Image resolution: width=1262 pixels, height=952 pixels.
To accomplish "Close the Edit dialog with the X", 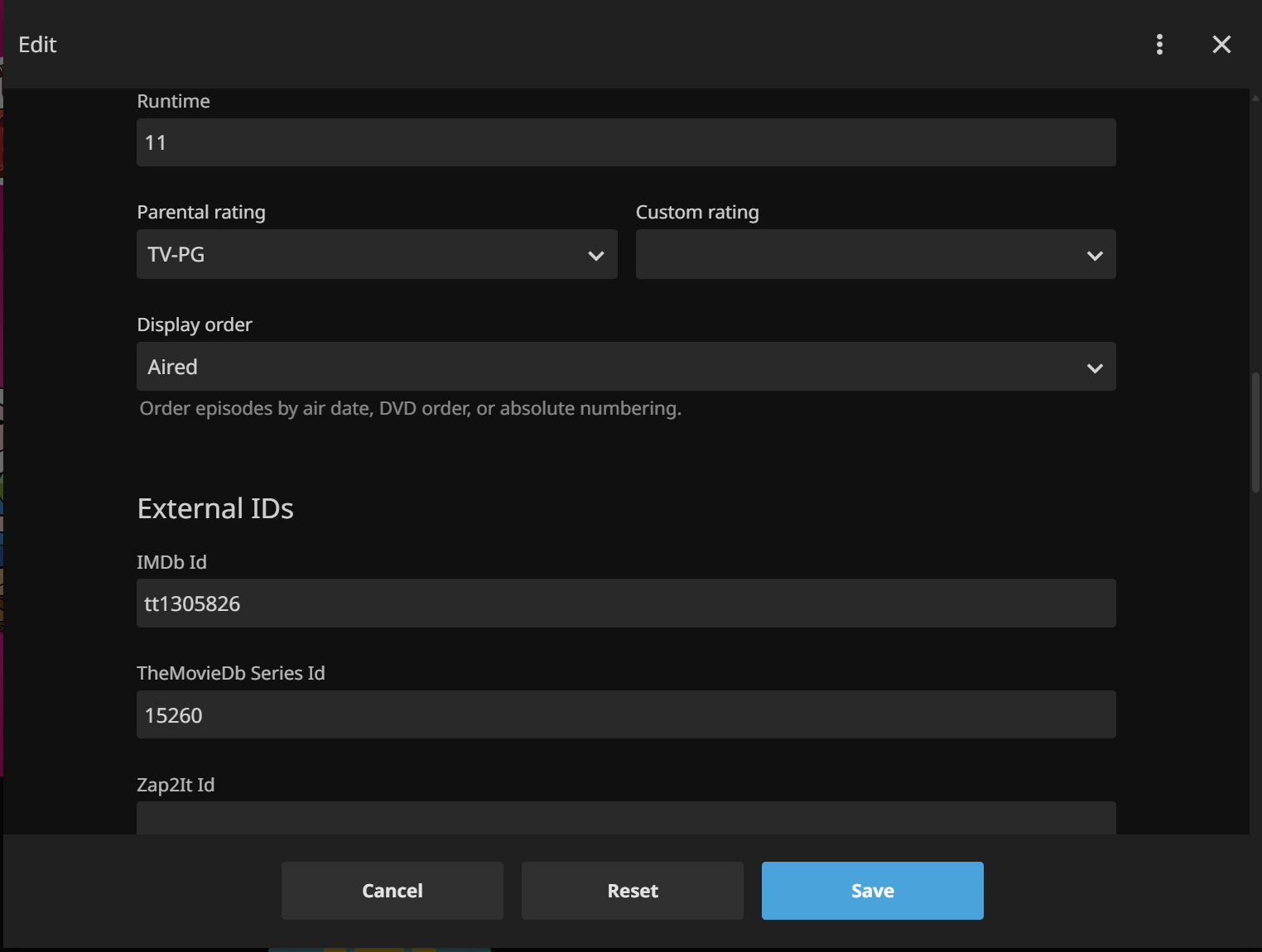I will click(1221, 45).
